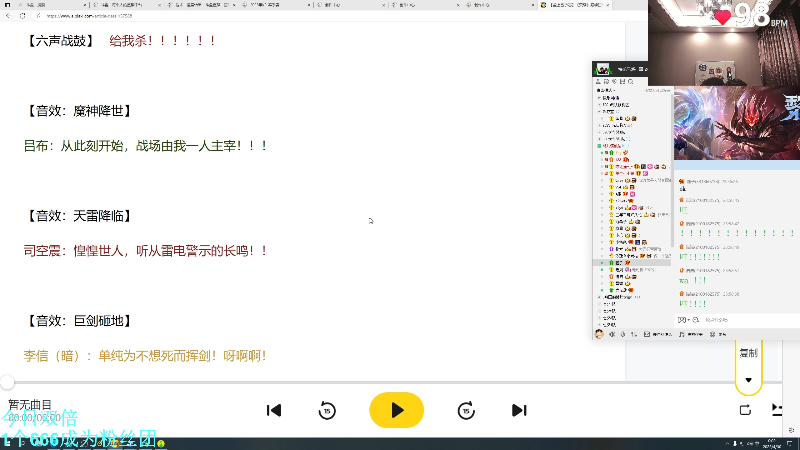Click the game artwork banner in the chat window
The height and width of the screenshot is (450, 800).
[737, 123]
